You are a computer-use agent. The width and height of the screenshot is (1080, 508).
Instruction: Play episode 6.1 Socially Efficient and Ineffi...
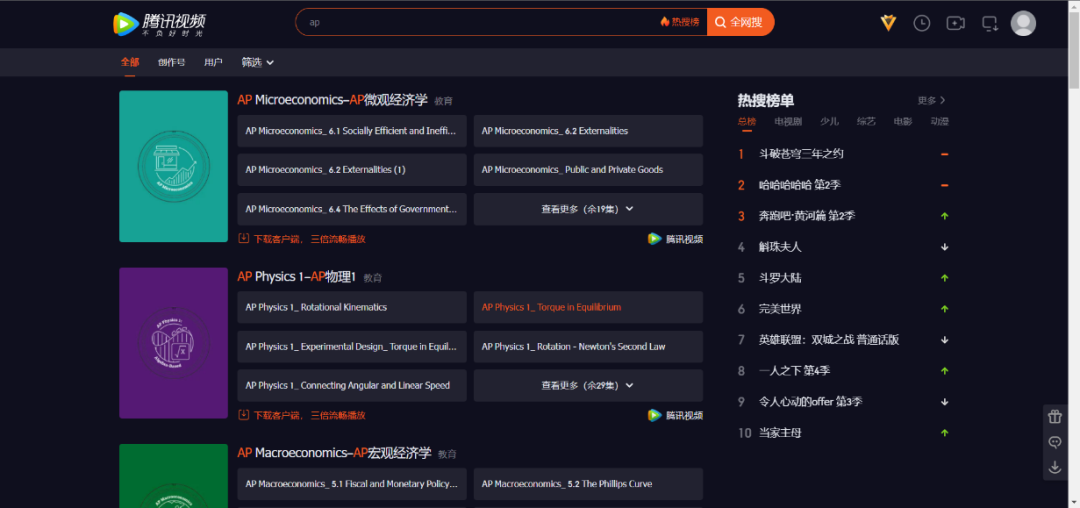[352, 131]
